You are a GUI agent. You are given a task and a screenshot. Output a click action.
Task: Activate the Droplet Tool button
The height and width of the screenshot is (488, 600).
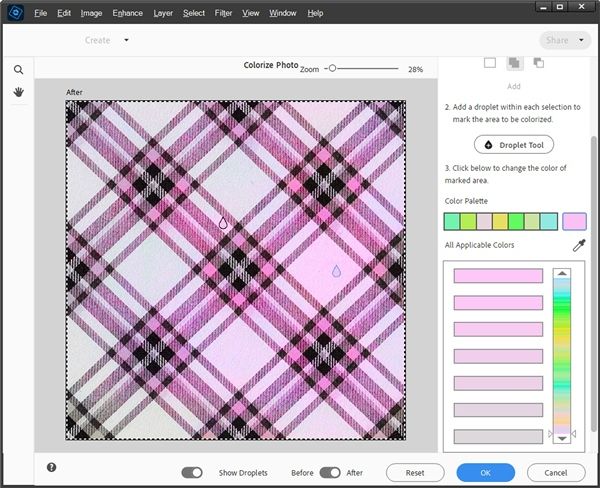click(514, 145)
